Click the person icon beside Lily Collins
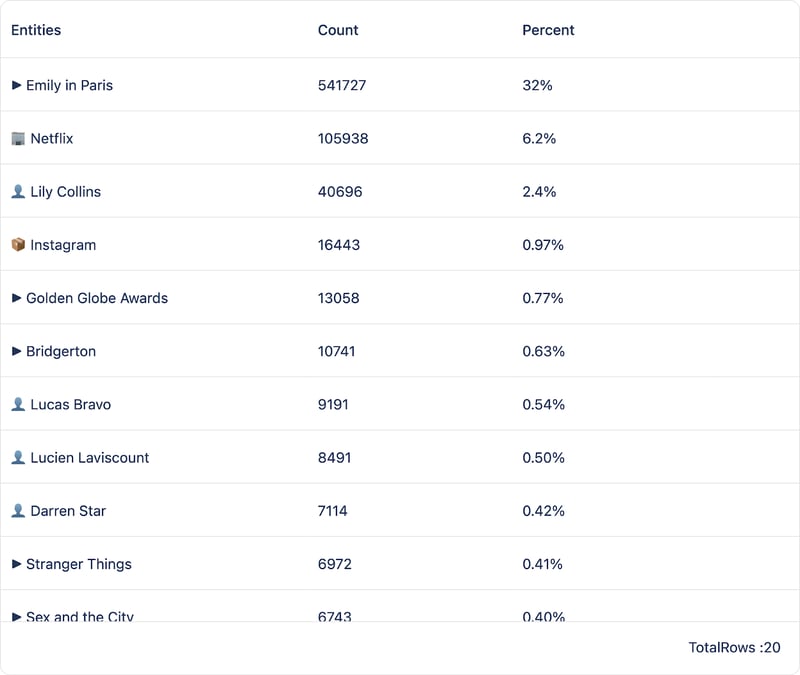 [x=18, y=191]
